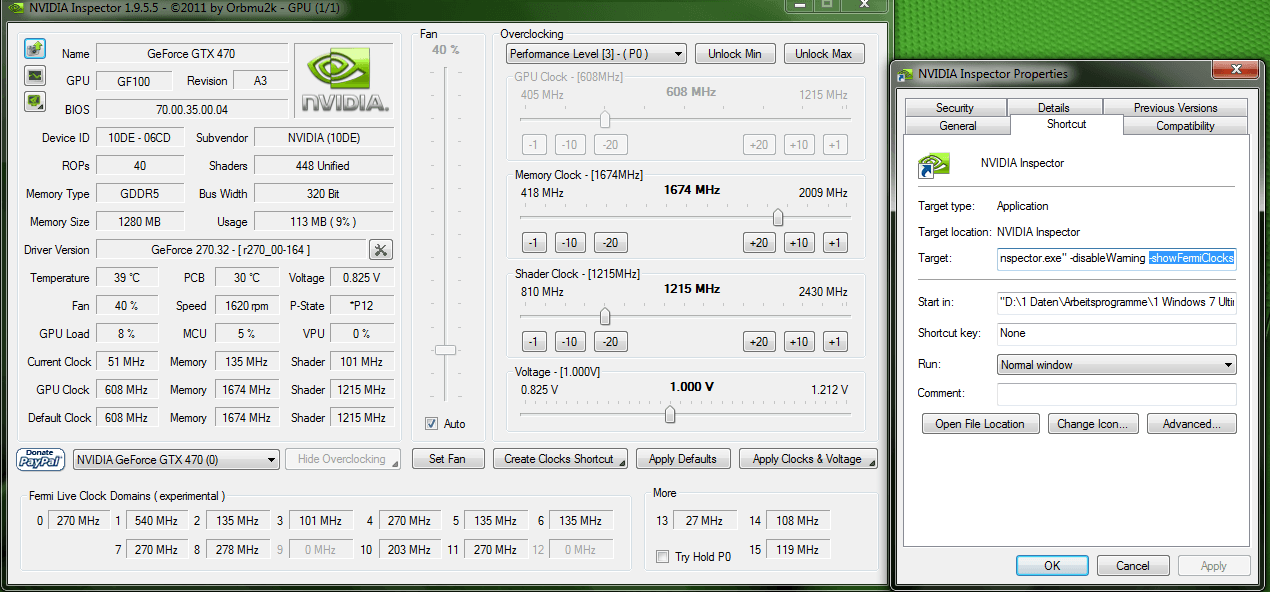Click the BIOS value 70.00.35.00.04

point(192,110)
